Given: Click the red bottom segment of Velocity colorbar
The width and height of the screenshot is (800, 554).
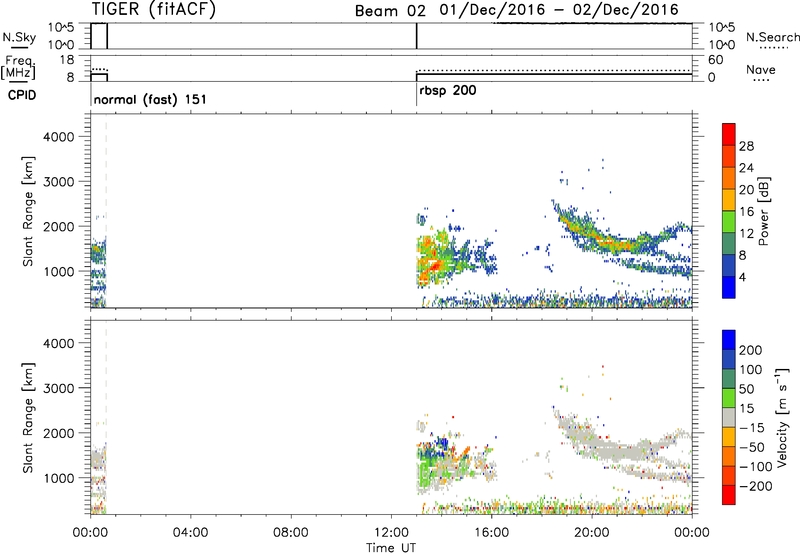Looking at the screenshot, I should 729,495.
